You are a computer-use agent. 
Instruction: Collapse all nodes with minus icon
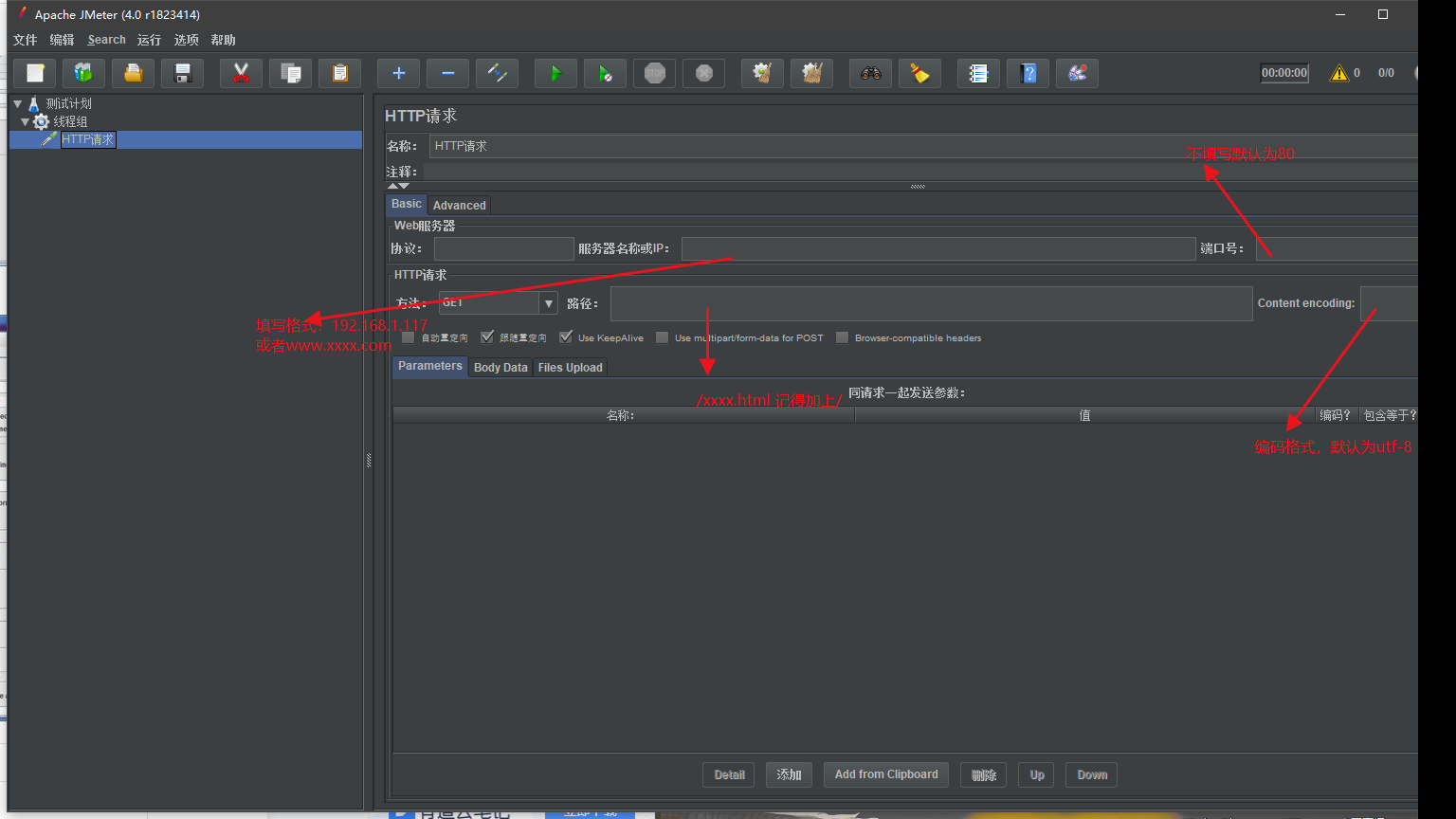pos(448,73)
